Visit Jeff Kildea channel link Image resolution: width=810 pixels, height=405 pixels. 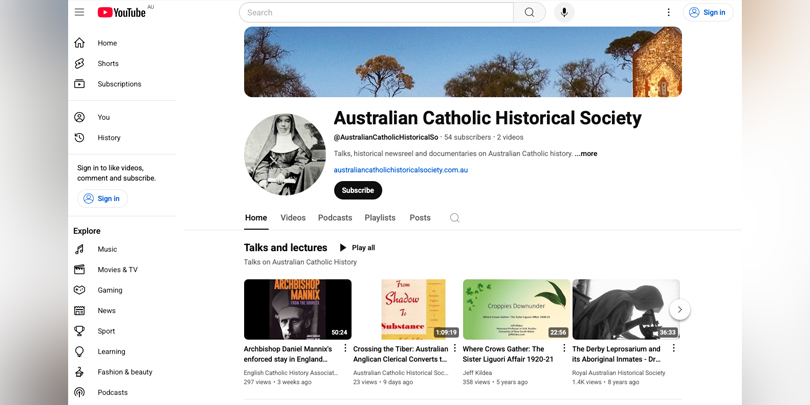[477, 372]
